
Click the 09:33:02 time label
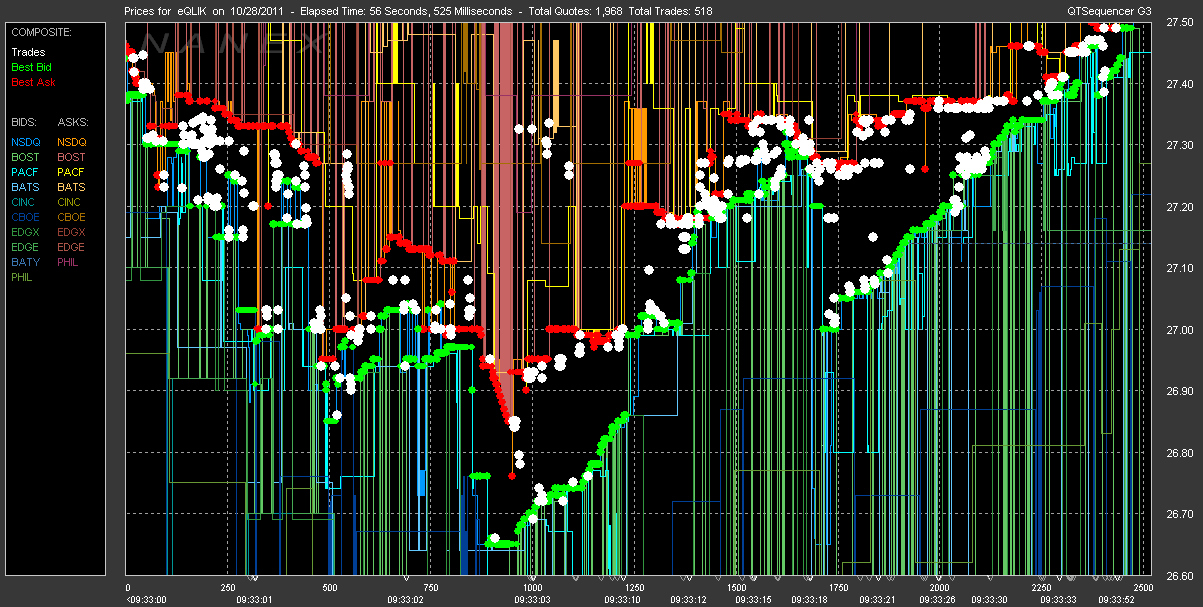click(x=404, y=598)
